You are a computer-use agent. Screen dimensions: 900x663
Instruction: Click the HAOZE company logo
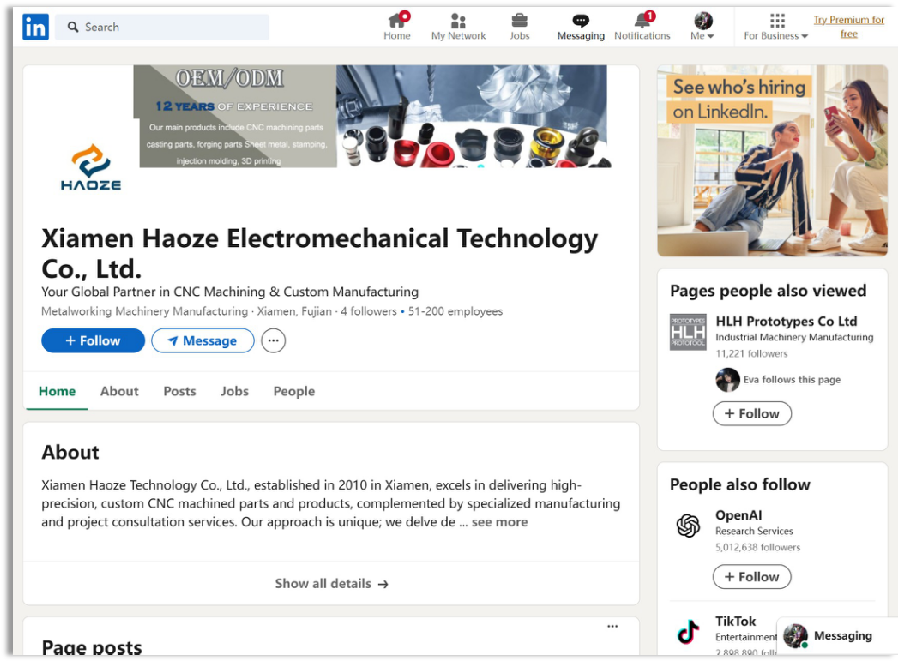pyautogui.click(x=91, y=167)
